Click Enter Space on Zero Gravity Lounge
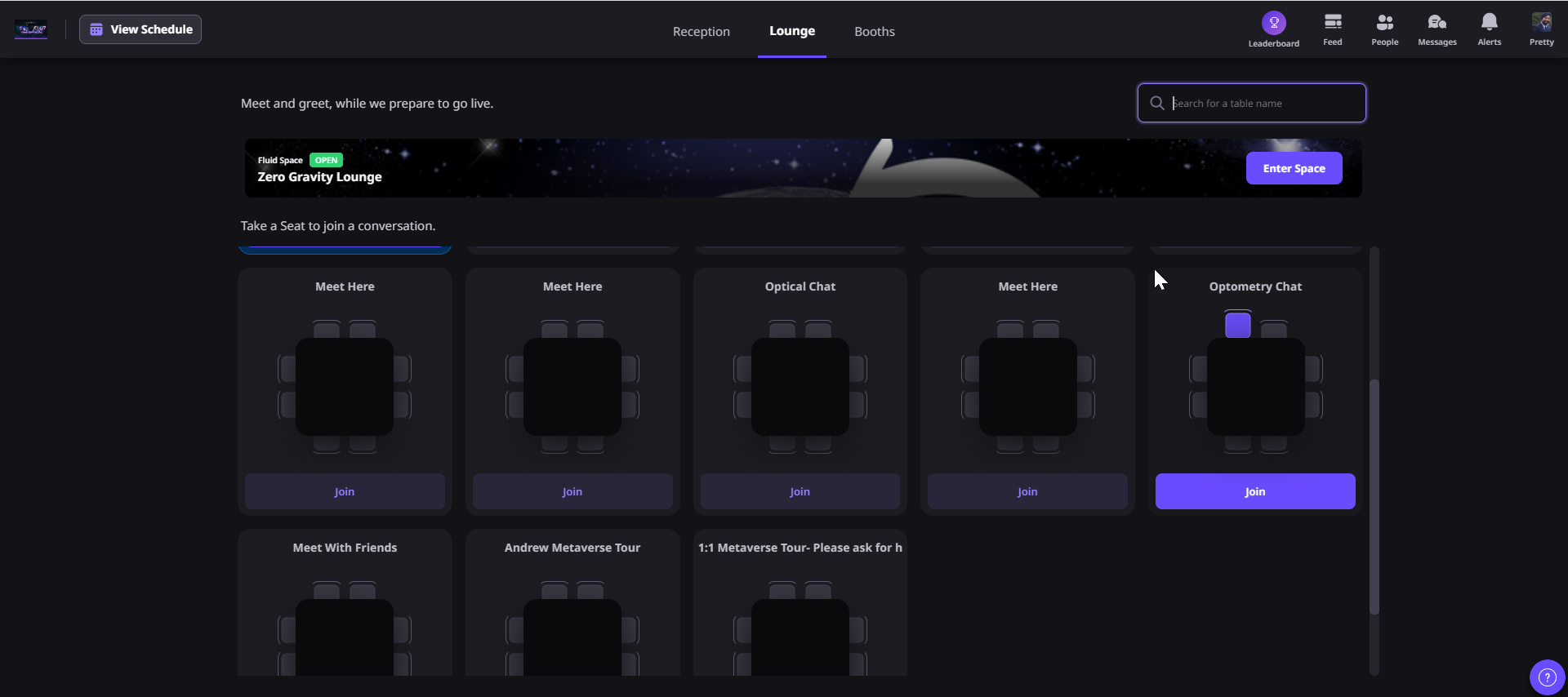The width and height of the screenshot is (1568, 697). pyautogui.click(x=1294, y=168)
